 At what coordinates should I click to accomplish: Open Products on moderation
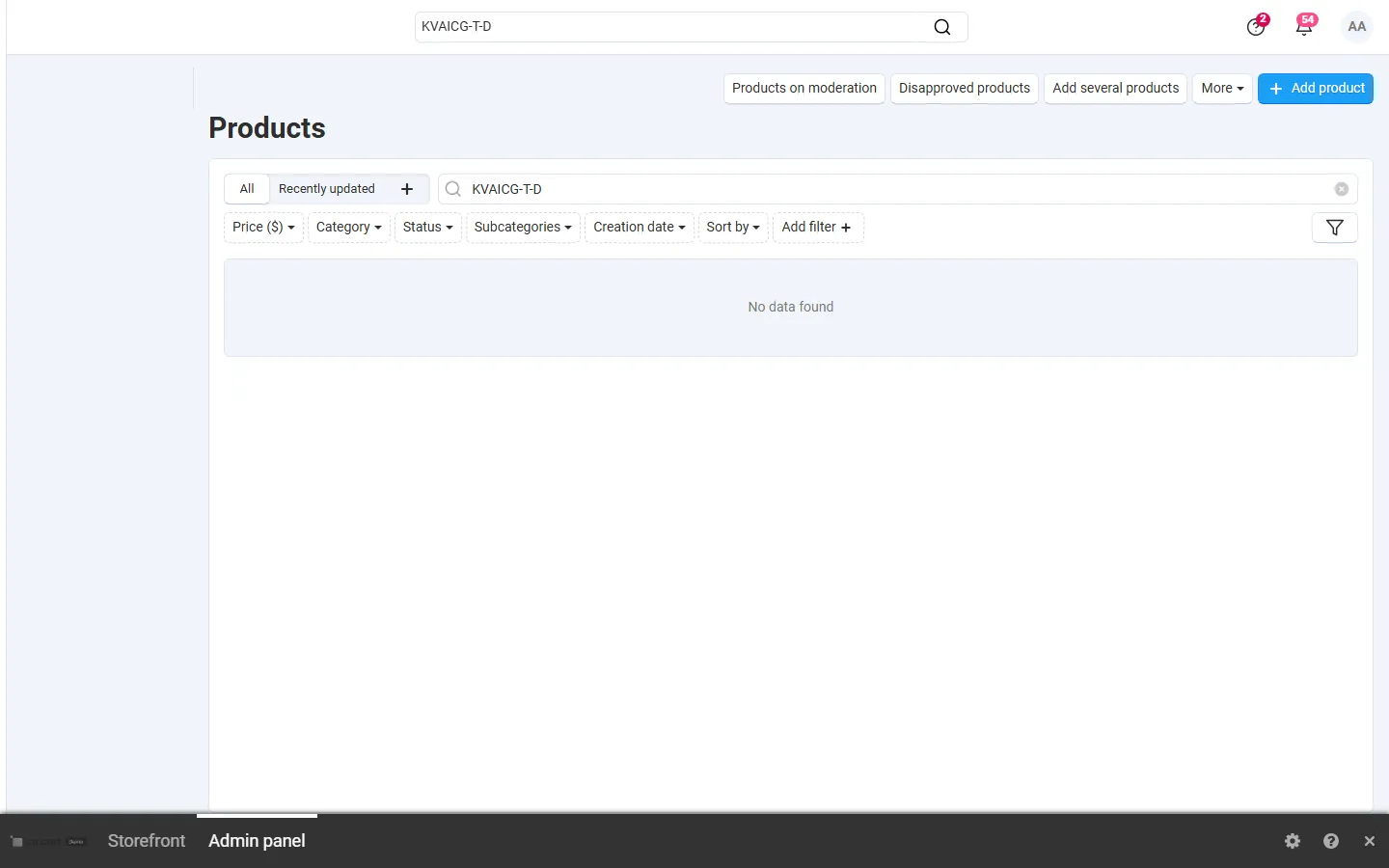coord(804,89)
